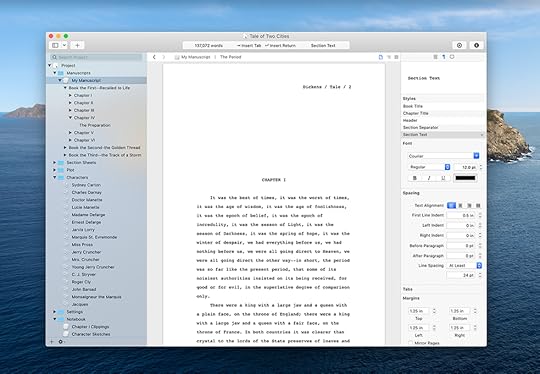Select The Preparation section
This screenshot has height=374, width=540.
tap(95, 125)
